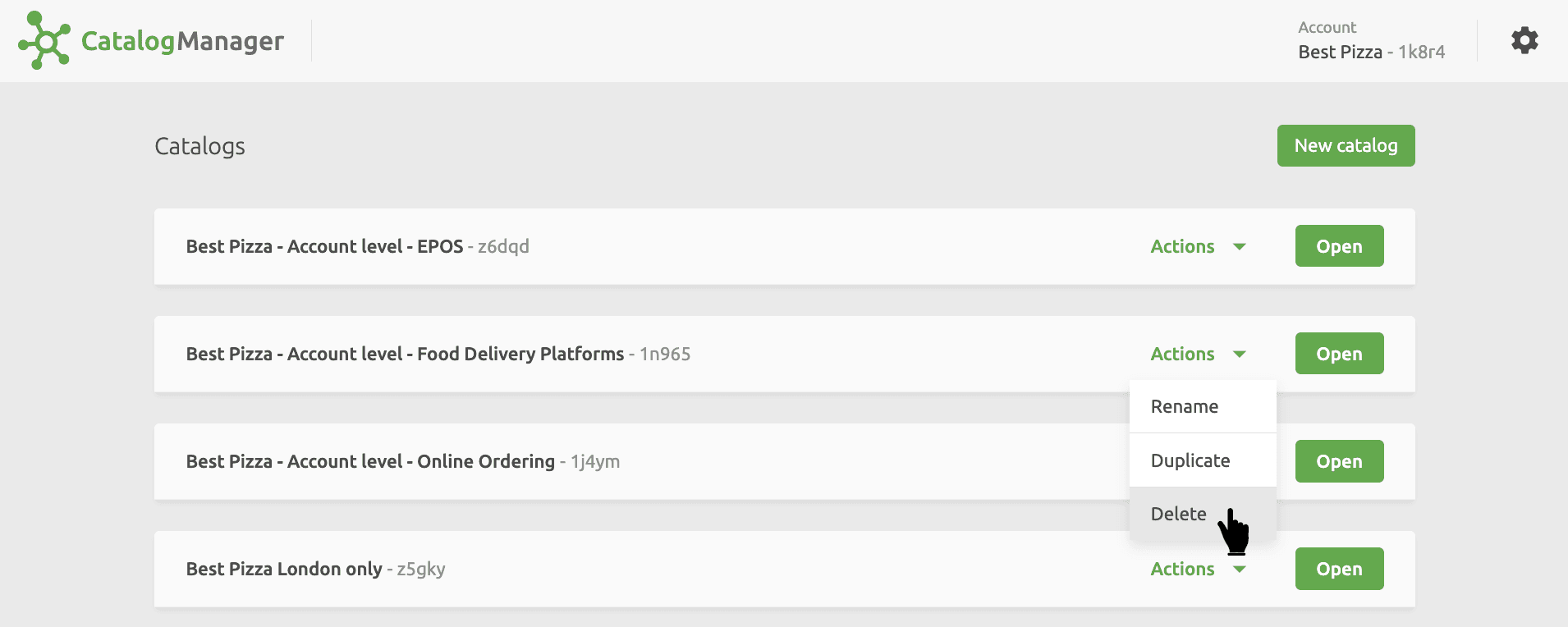Click the green molecule icon in the header
Screen dimensions: 1568x627
tap(45, 39)
